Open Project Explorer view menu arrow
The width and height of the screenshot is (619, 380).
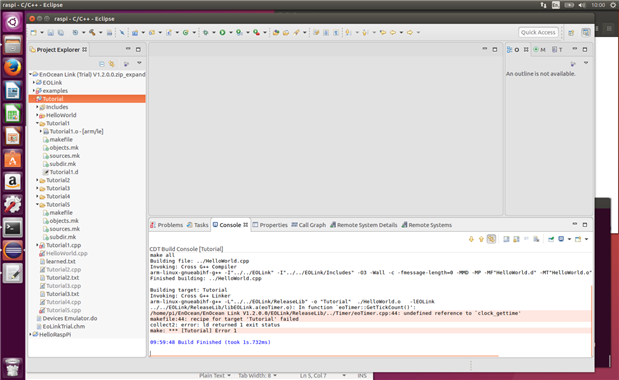pyautogui.click(x=139, y=63)
